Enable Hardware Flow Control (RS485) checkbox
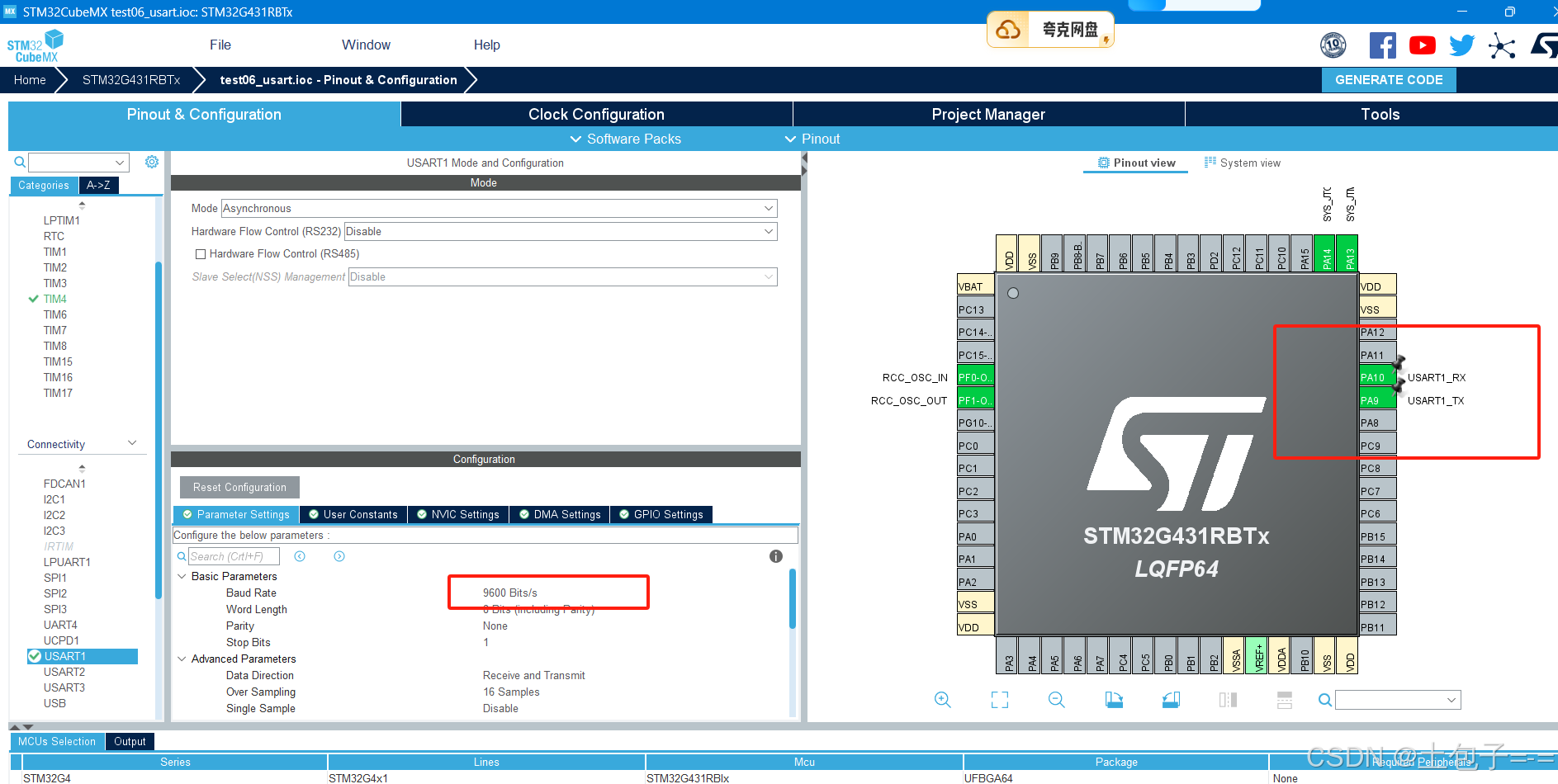Viewport: 1558px width, 784px height. [x=200, y=254]
